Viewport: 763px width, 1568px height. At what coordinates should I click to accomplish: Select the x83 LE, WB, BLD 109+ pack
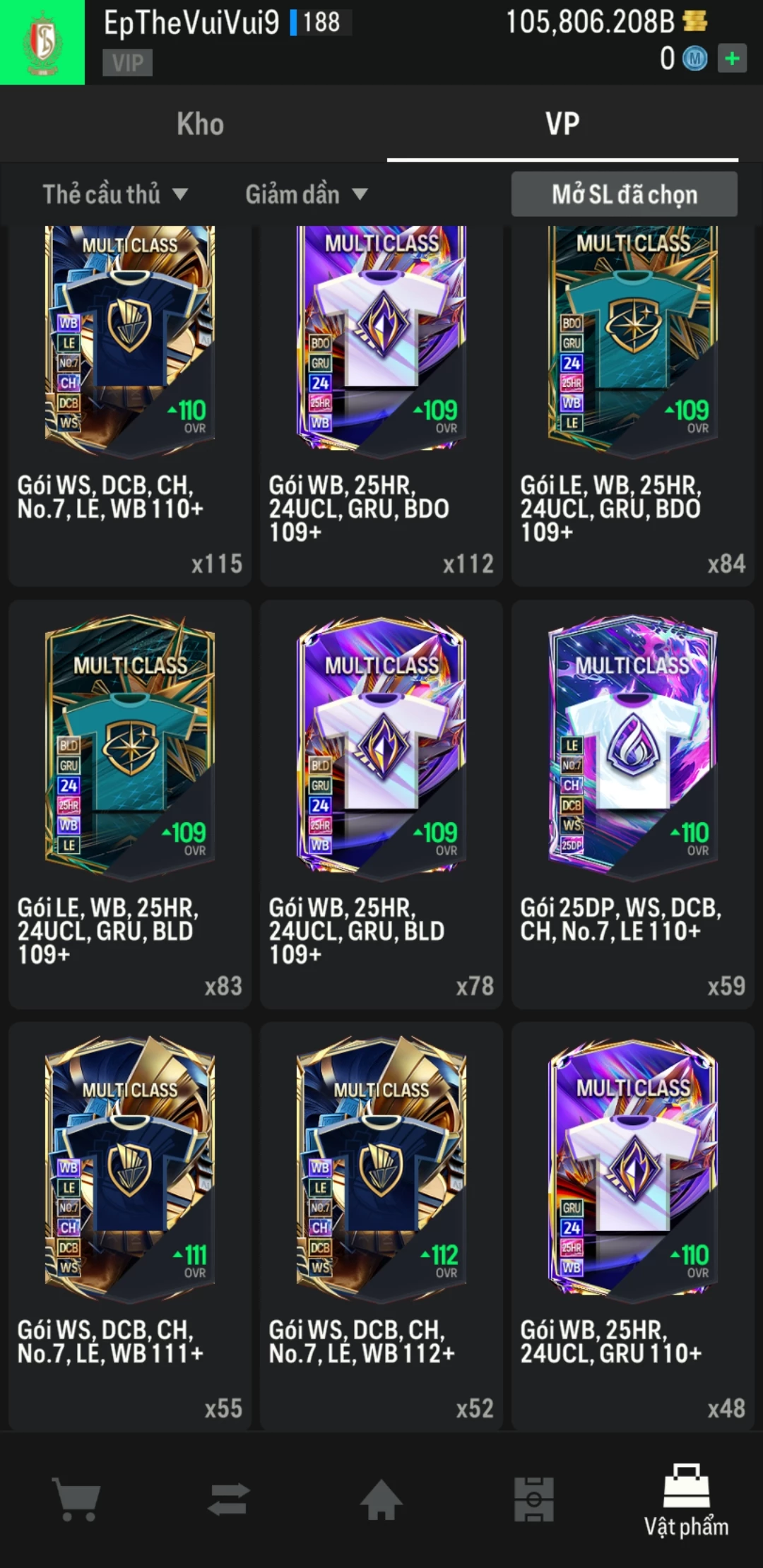(x=130, y=804)
